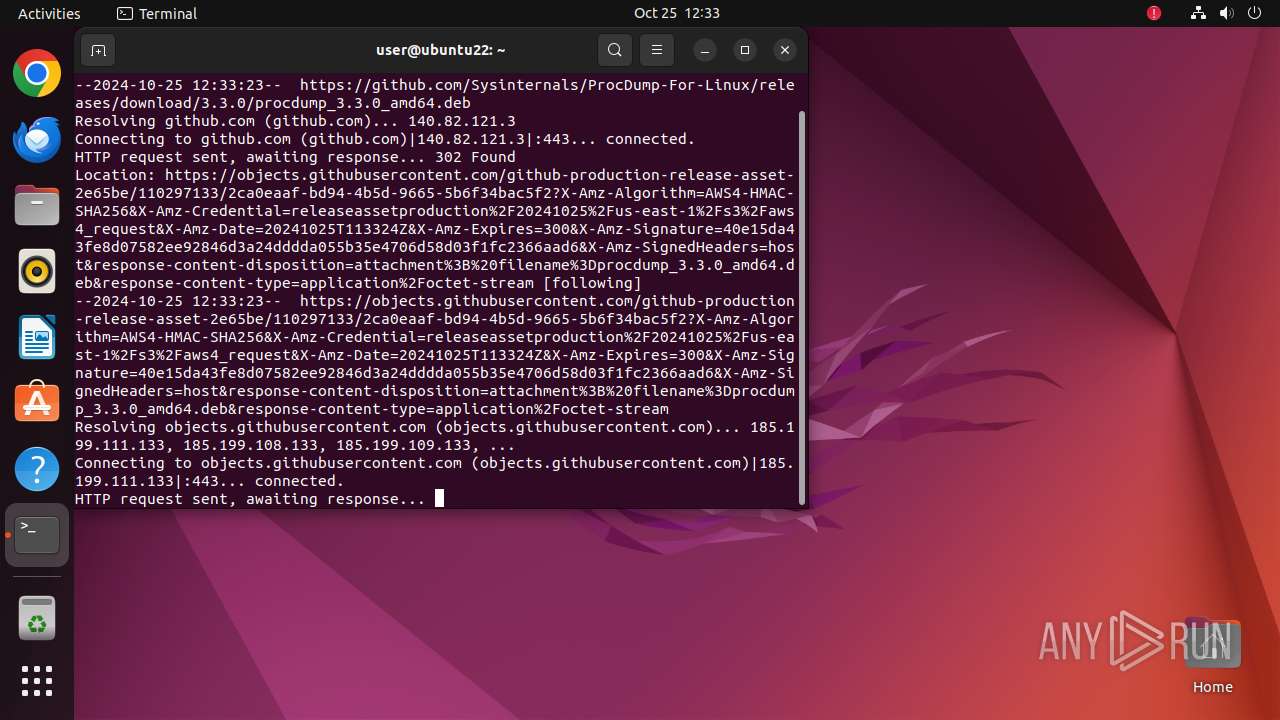Search within the terminal output
This screenshot has width=1280, height=720.
615,50
